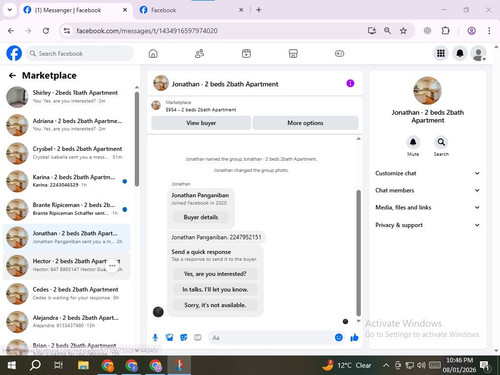Open the browser zoom magnifier icon
This screenshot has height=375, width=500.
click(x=387, y=31)
